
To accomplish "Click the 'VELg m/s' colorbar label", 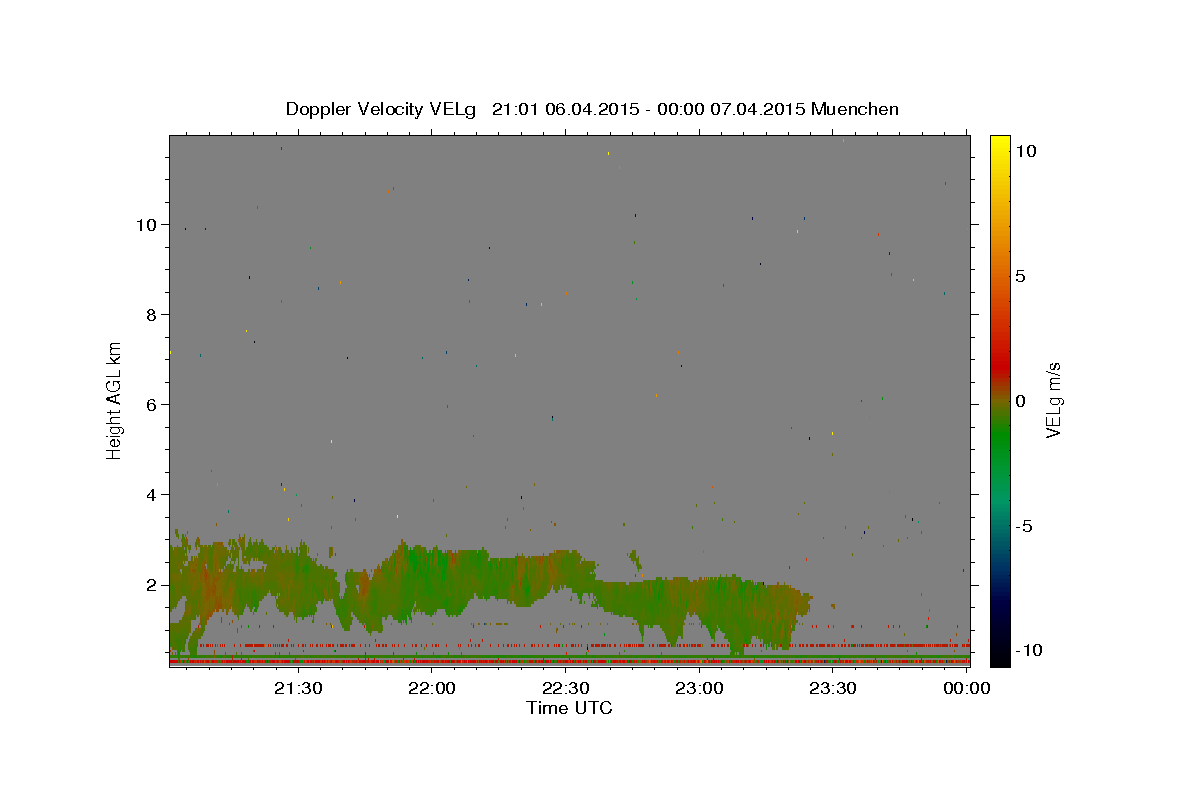I will click(1054, 399).
